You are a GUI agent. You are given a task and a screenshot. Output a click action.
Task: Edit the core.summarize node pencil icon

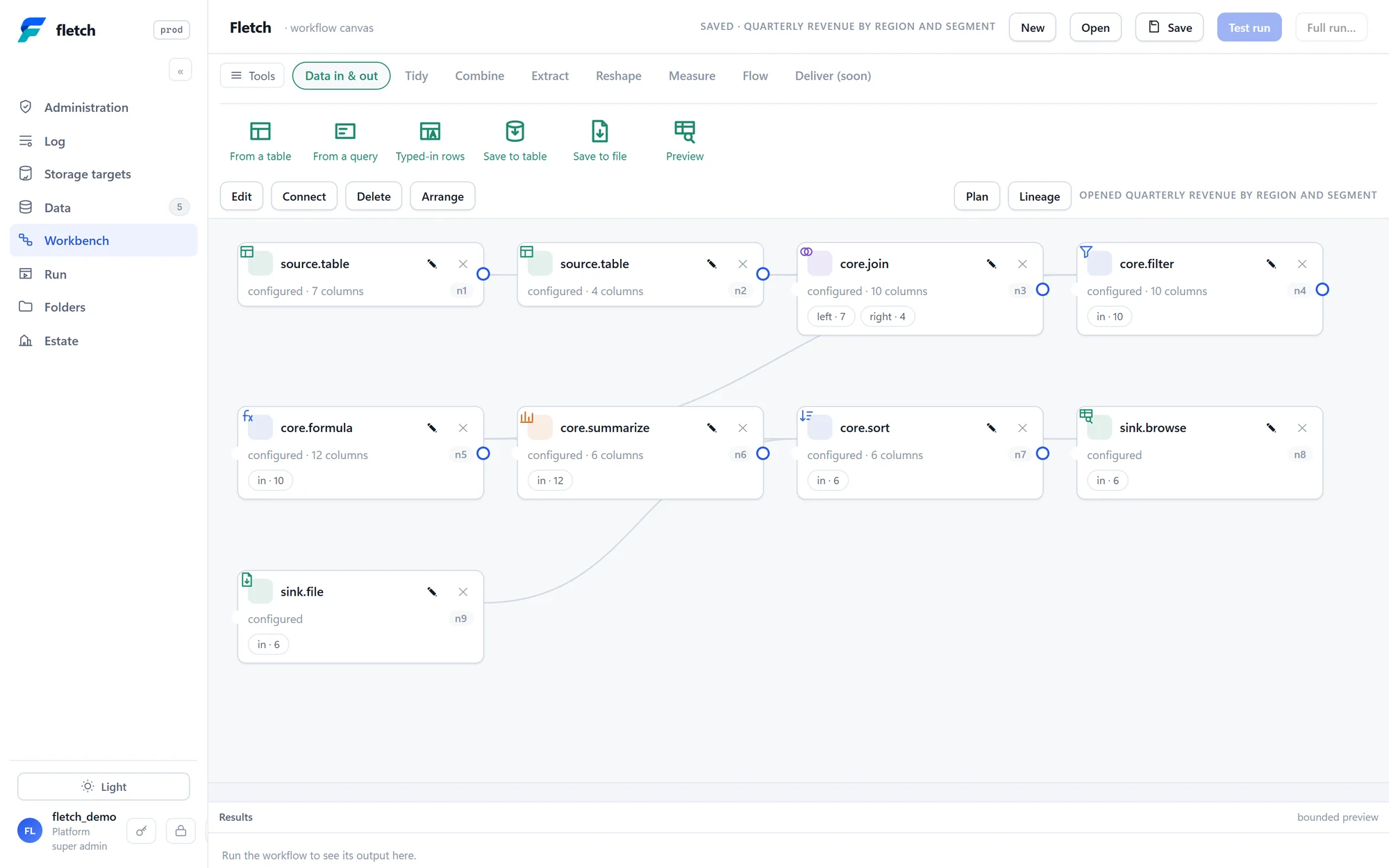click(712, 428)
